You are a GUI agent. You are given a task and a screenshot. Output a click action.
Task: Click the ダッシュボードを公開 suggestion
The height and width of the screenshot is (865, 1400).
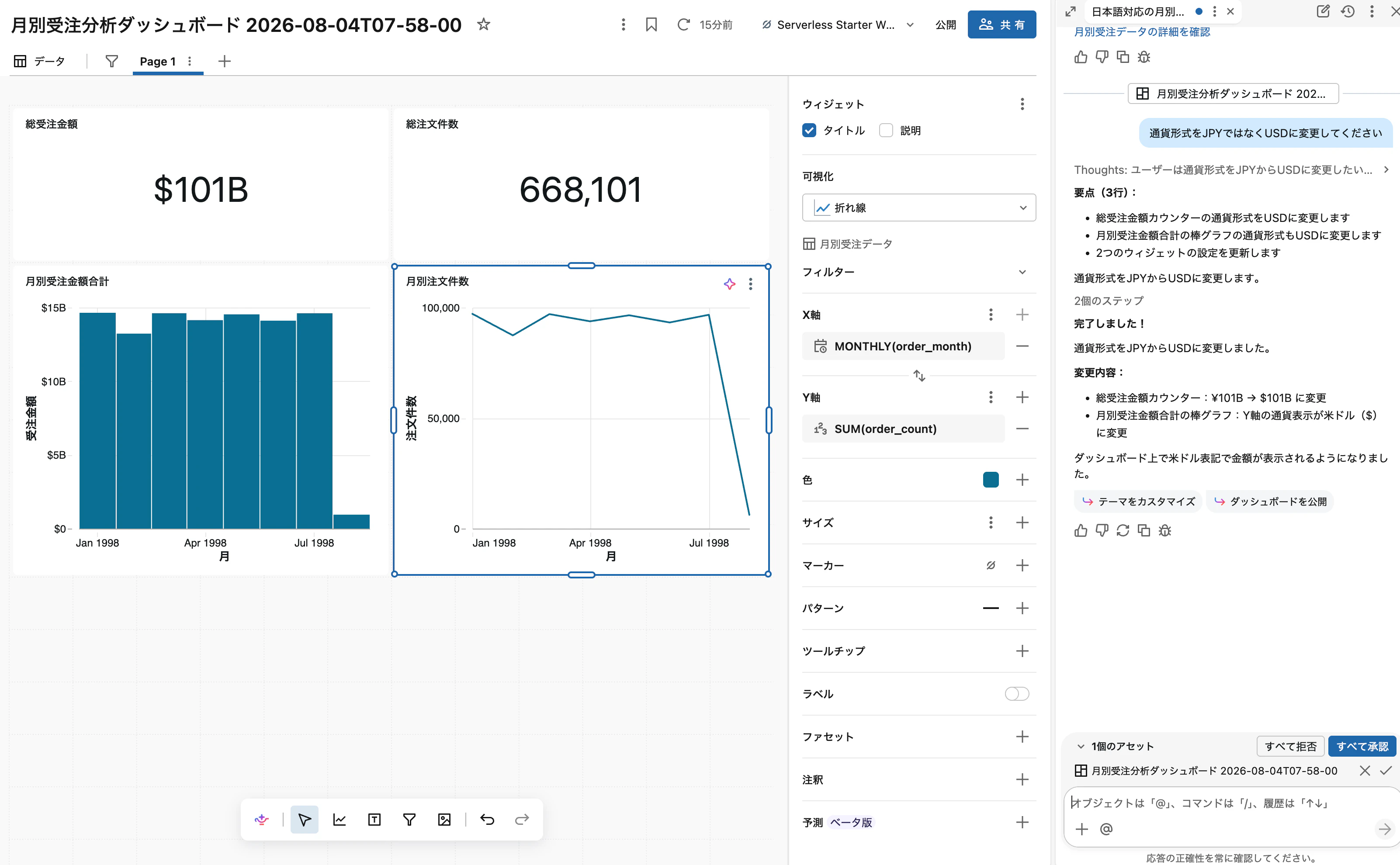pos(1270,502)
